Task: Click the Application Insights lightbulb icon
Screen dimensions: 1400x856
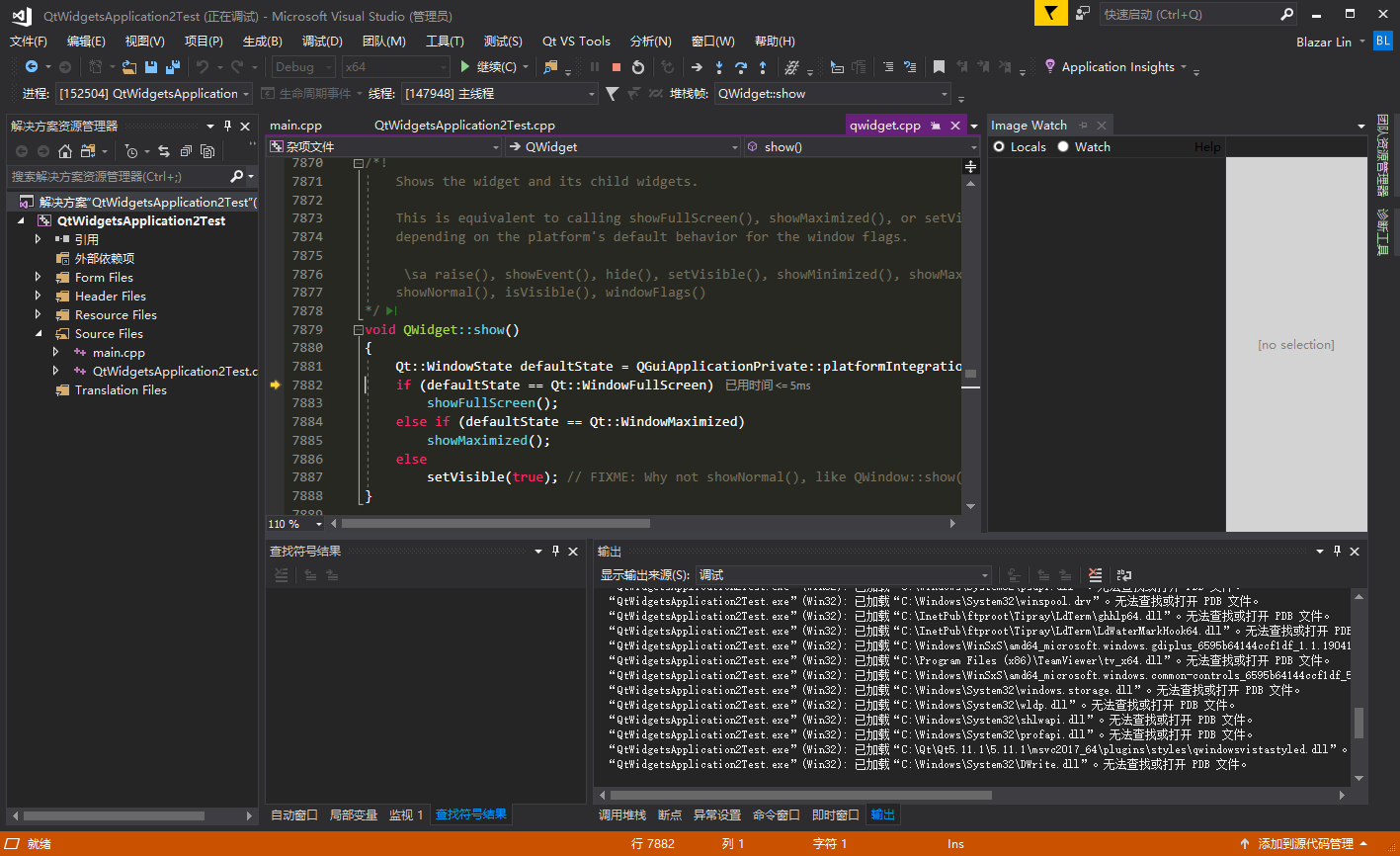Action: point(1049,67)
